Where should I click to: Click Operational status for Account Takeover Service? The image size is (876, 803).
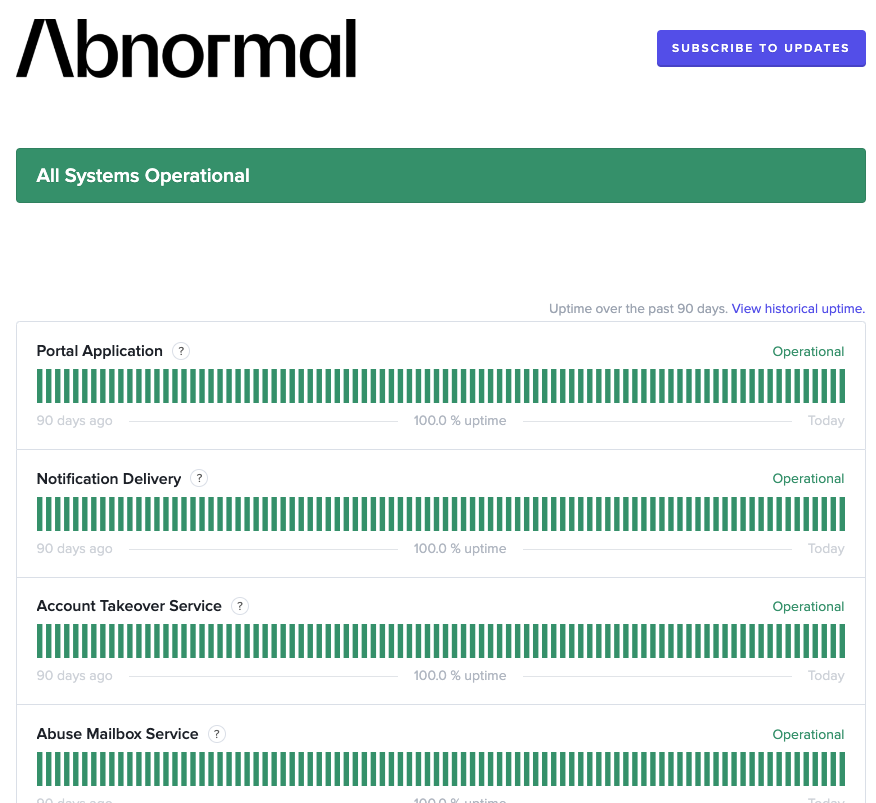[808, 606]
